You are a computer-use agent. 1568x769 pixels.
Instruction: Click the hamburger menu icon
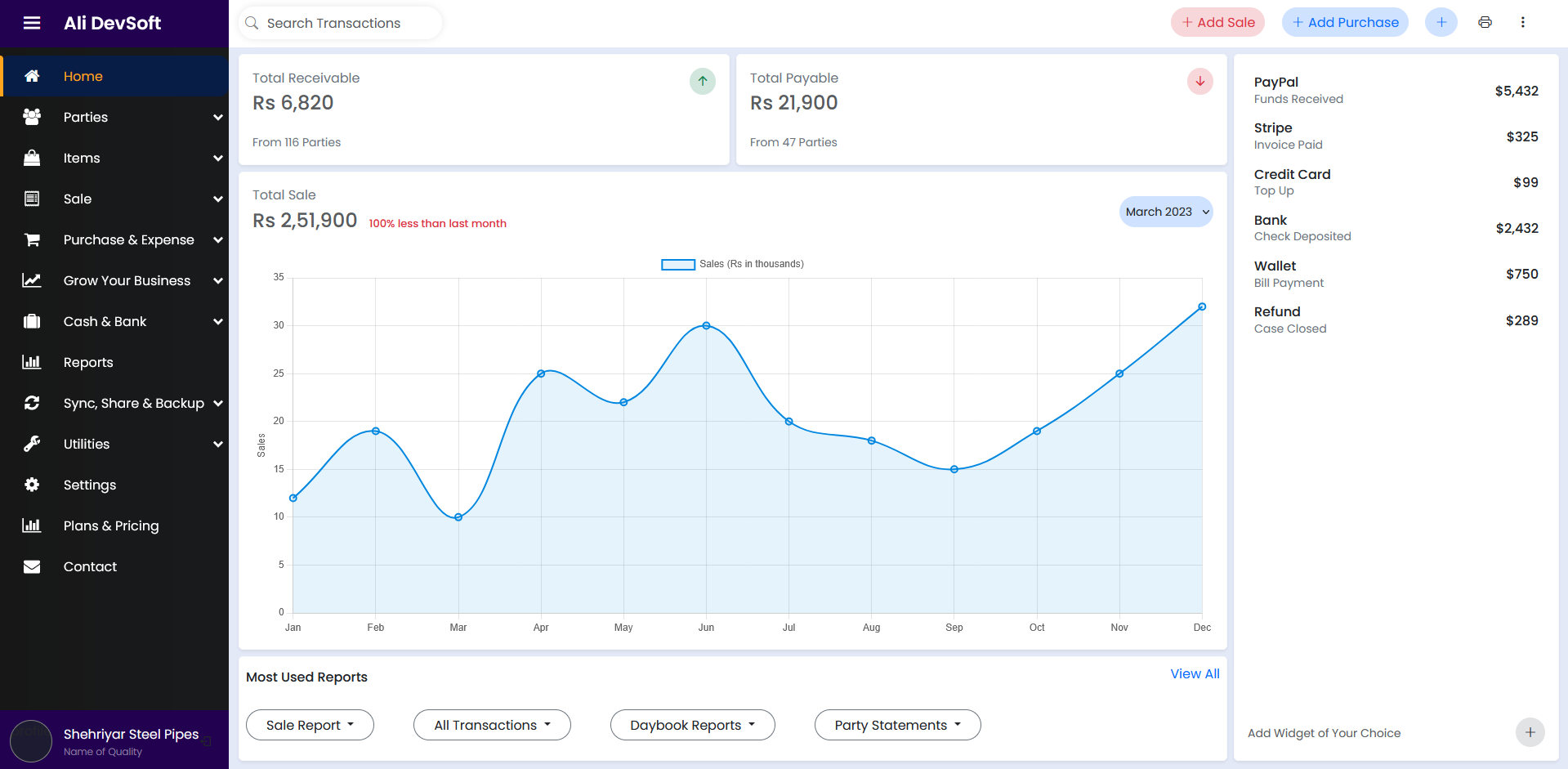click(32, 23)
